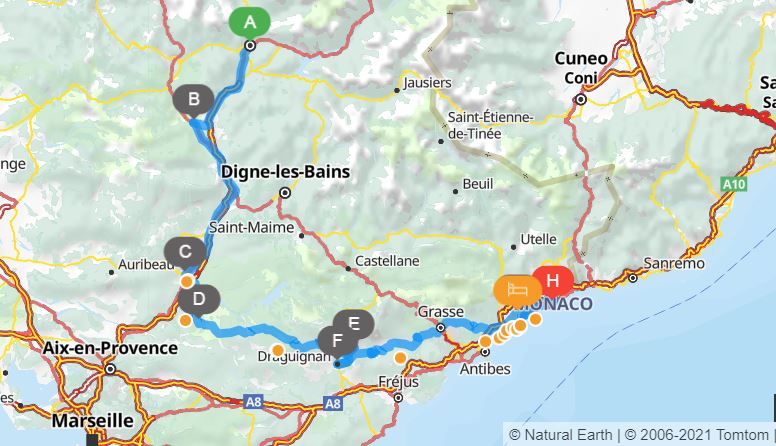Select the orange dot just below marker C
This screenshot has width=776, height=446.
(187, 282)
